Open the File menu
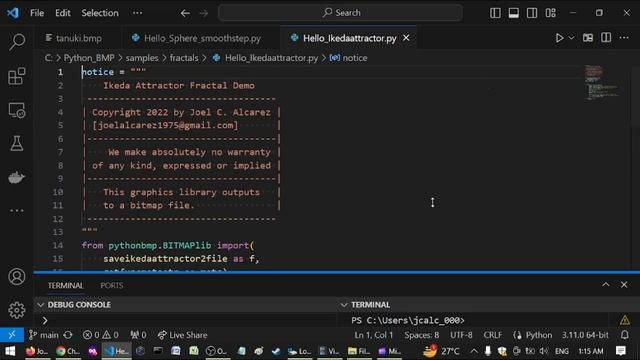 pos(37,13)
